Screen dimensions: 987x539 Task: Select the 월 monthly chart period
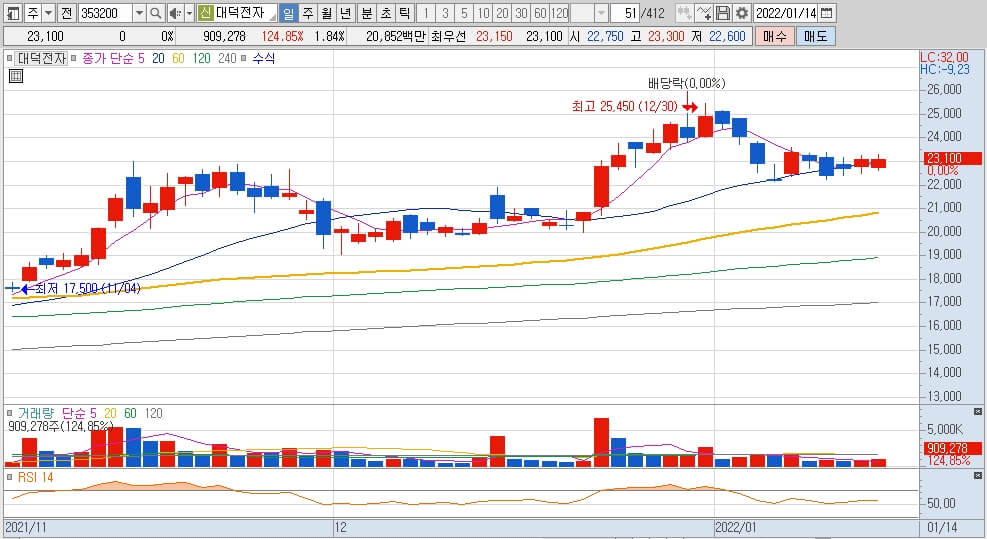tap(327, 13)
